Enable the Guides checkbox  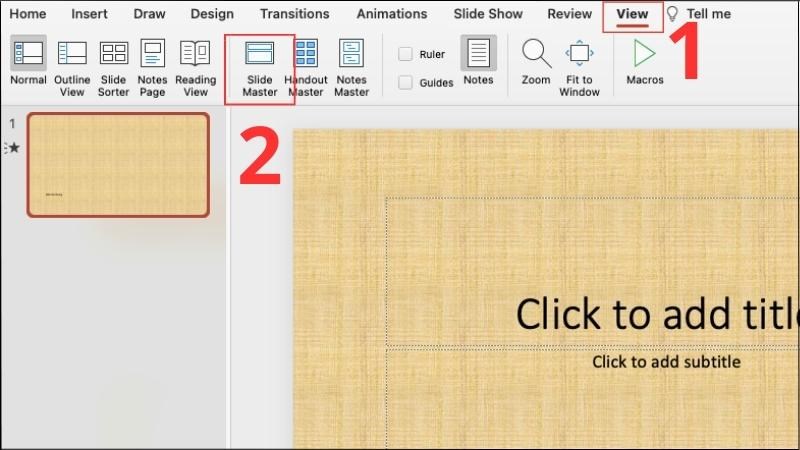tap(405, 82)
